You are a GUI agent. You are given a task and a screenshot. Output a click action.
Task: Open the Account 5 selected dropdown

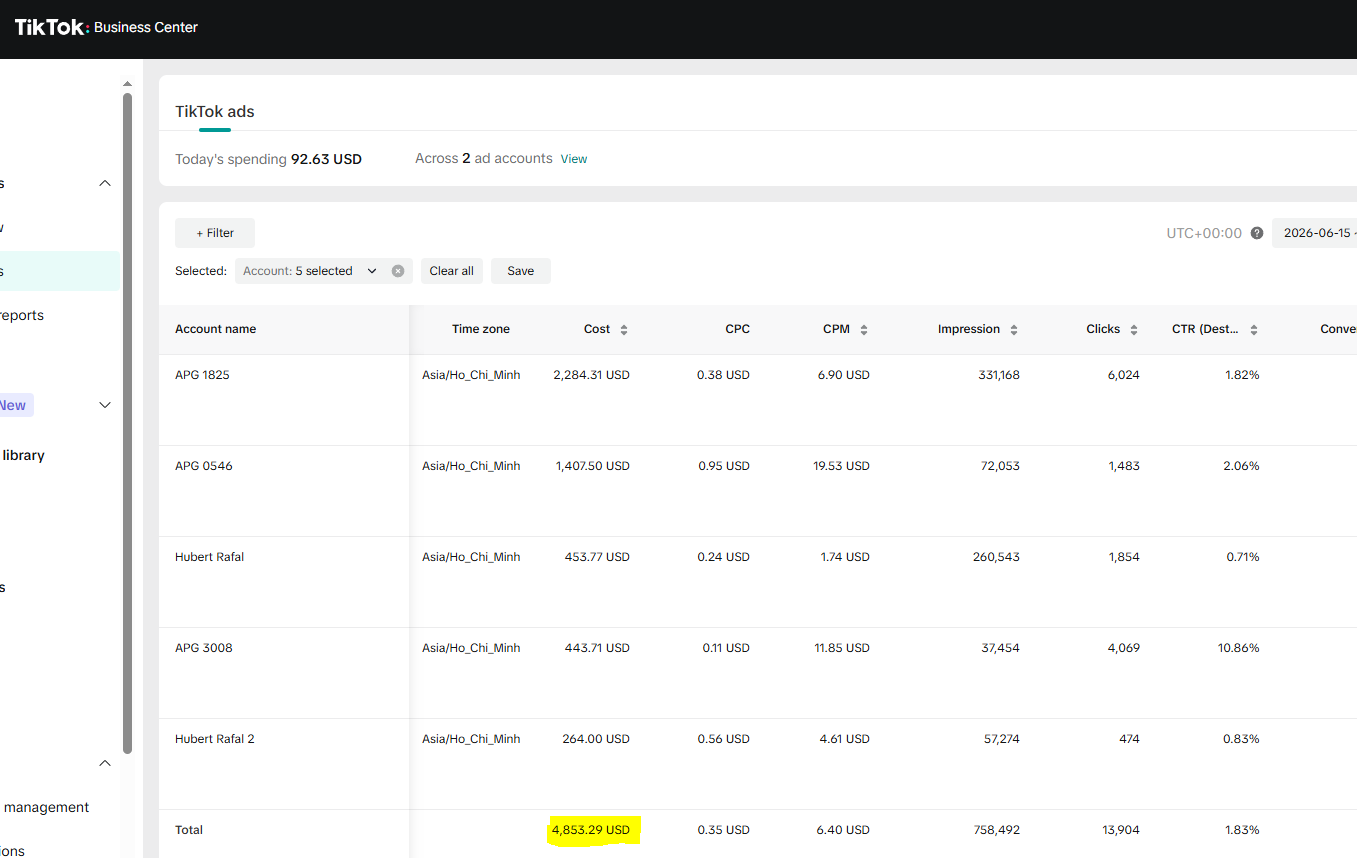(311, 271)
